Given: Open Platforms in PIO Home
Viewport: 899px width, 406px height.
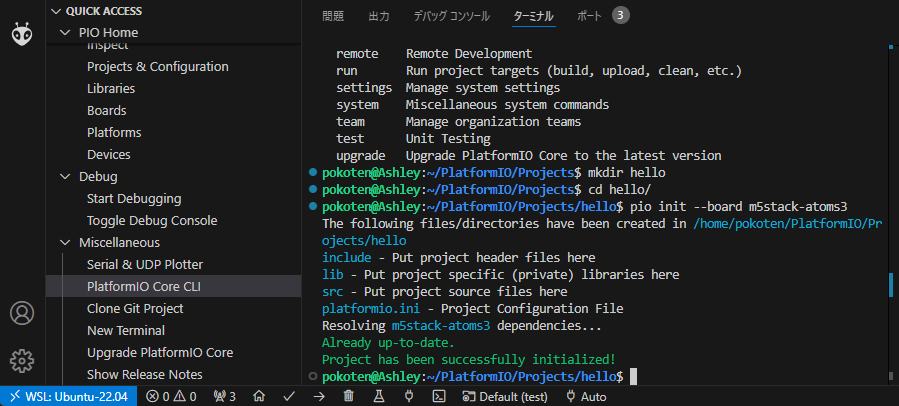Looking at the screenshot, I should 114,132.
